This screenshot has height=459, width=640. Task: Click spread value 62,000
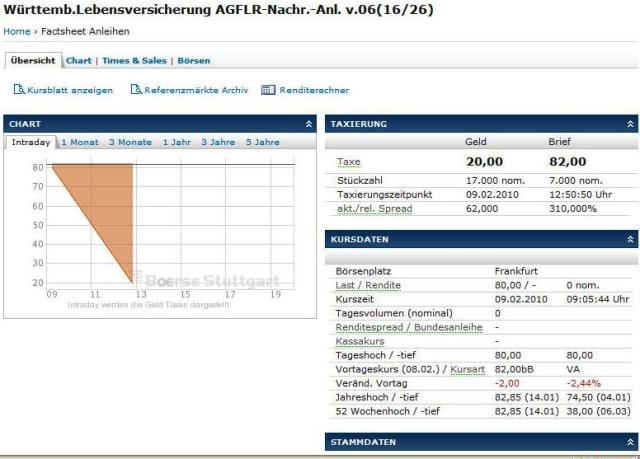[x=482, y=208]
